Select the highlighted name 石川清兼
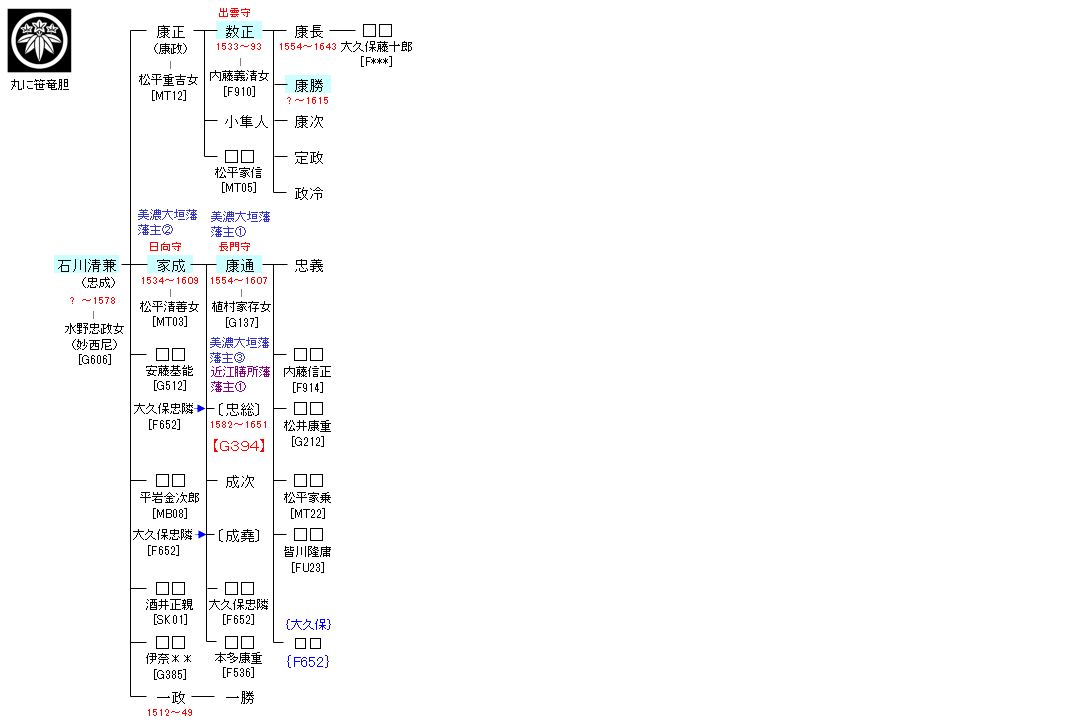Image resolution: width=1069 pixels, height=723 pixels. (x=87, y=265)
